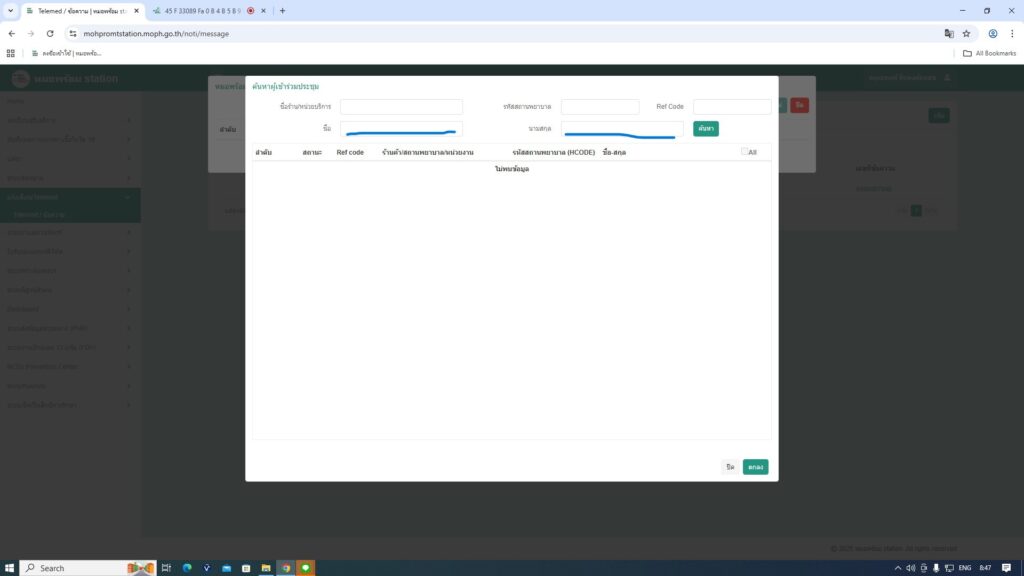The width and height of the screenshot is (1024, 576).
Task: Click the green ค้นหา search button
Action: pos(705,129)
